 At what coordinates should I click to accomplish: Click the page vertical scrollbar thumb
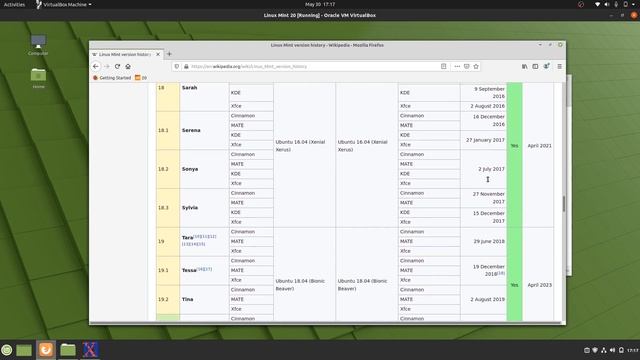pos(564,203)
